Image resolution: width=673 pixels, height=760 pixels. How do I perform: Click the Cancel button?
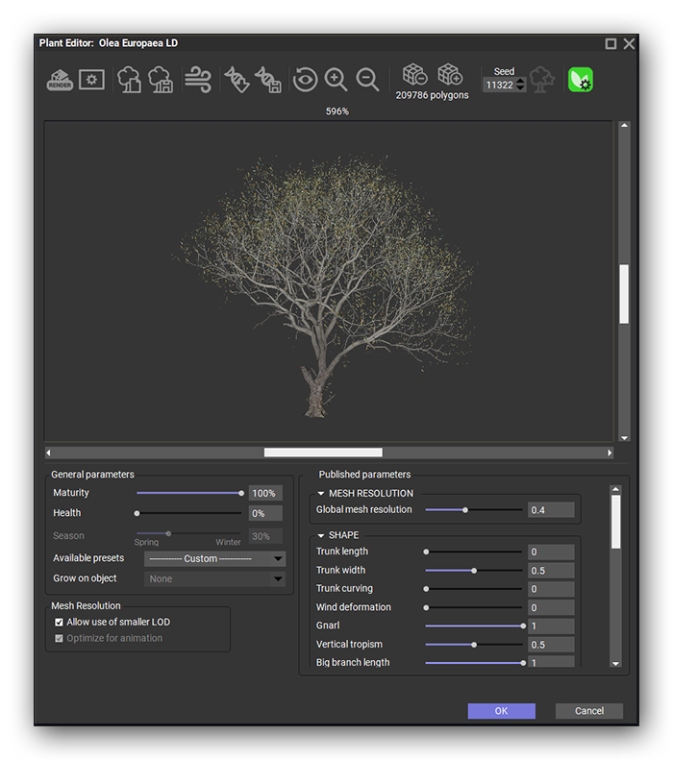tap(589, 711)
